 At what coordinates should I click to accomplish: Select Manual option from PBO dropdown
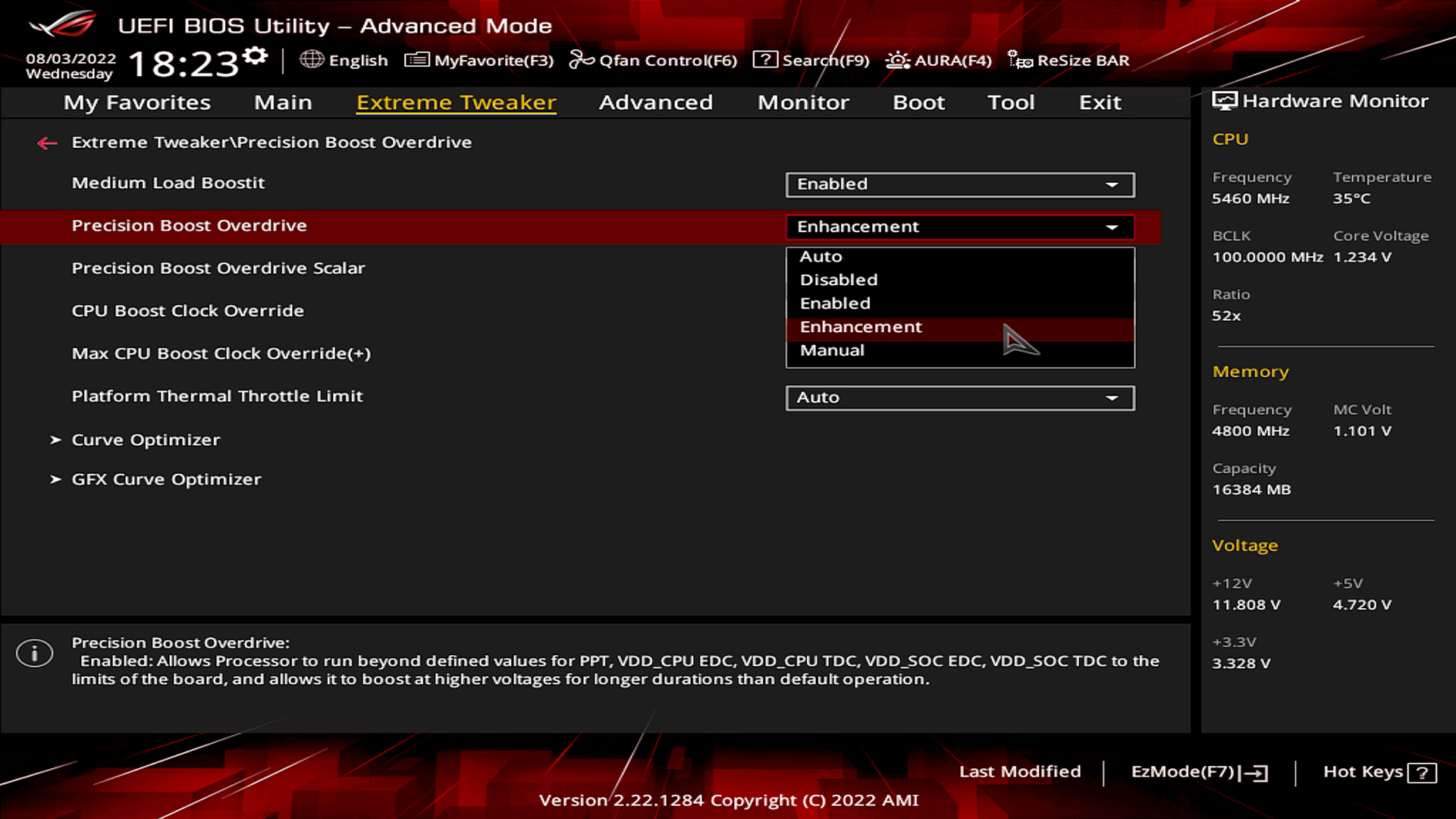pyautogui.click(x=832, y=350)
